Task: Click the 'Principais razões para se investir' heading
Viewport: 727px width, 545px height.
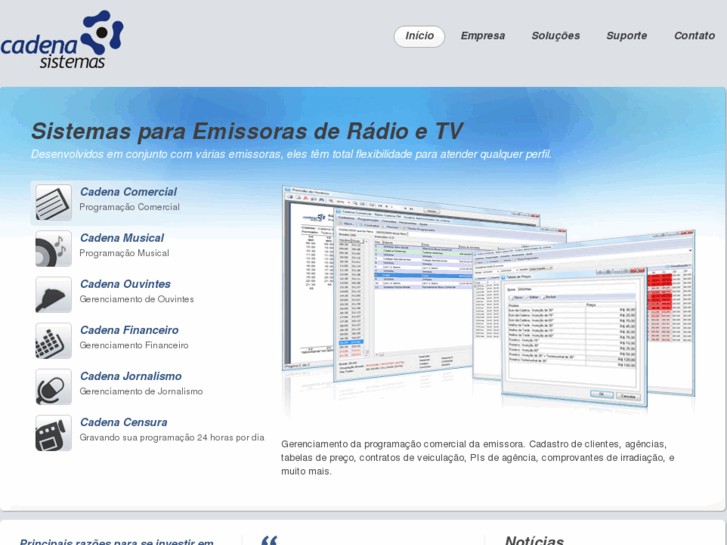Action: point(116,541)
